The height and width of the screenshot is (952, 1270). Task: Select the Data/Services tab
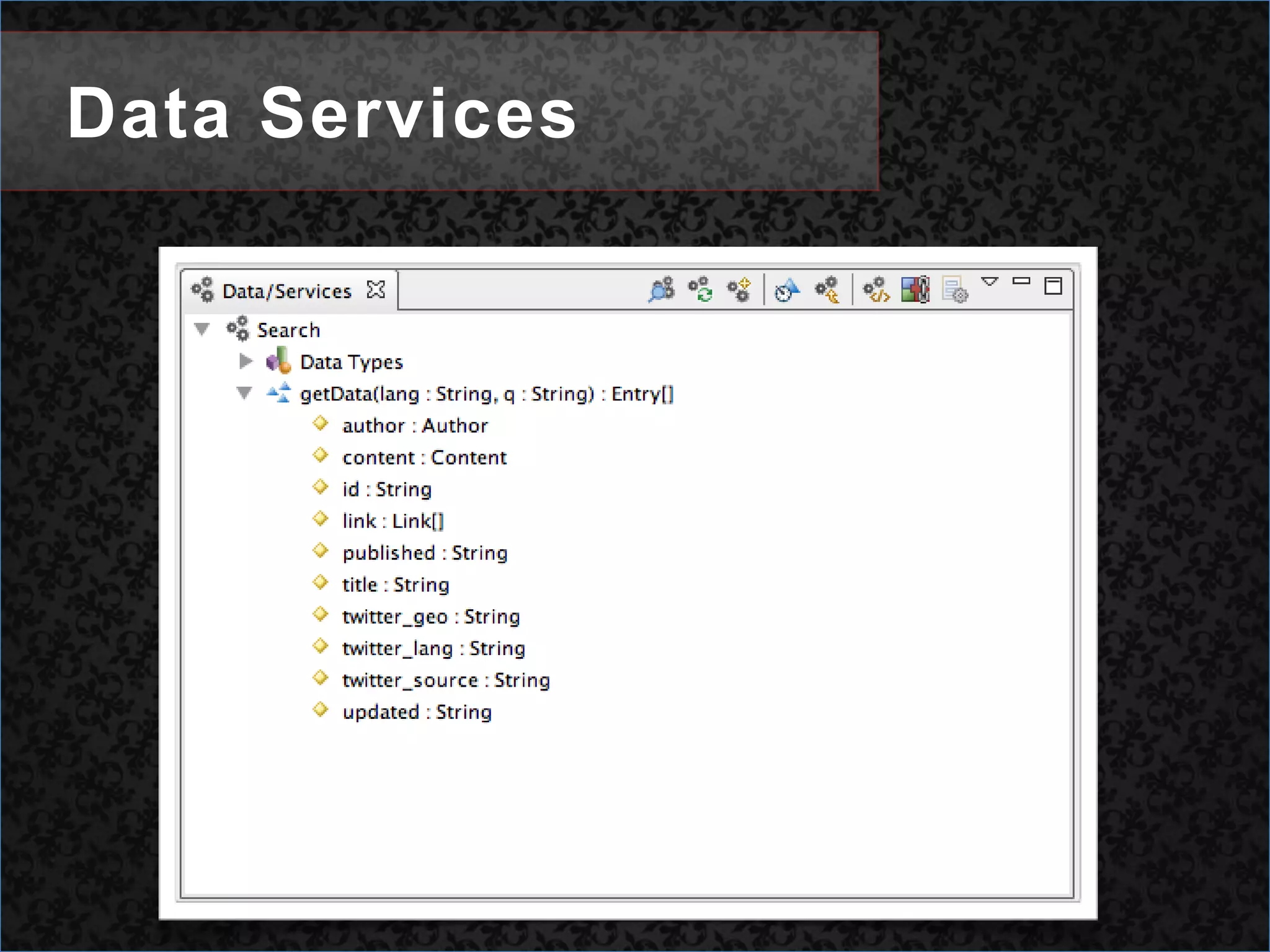click(x=286, y=291)
